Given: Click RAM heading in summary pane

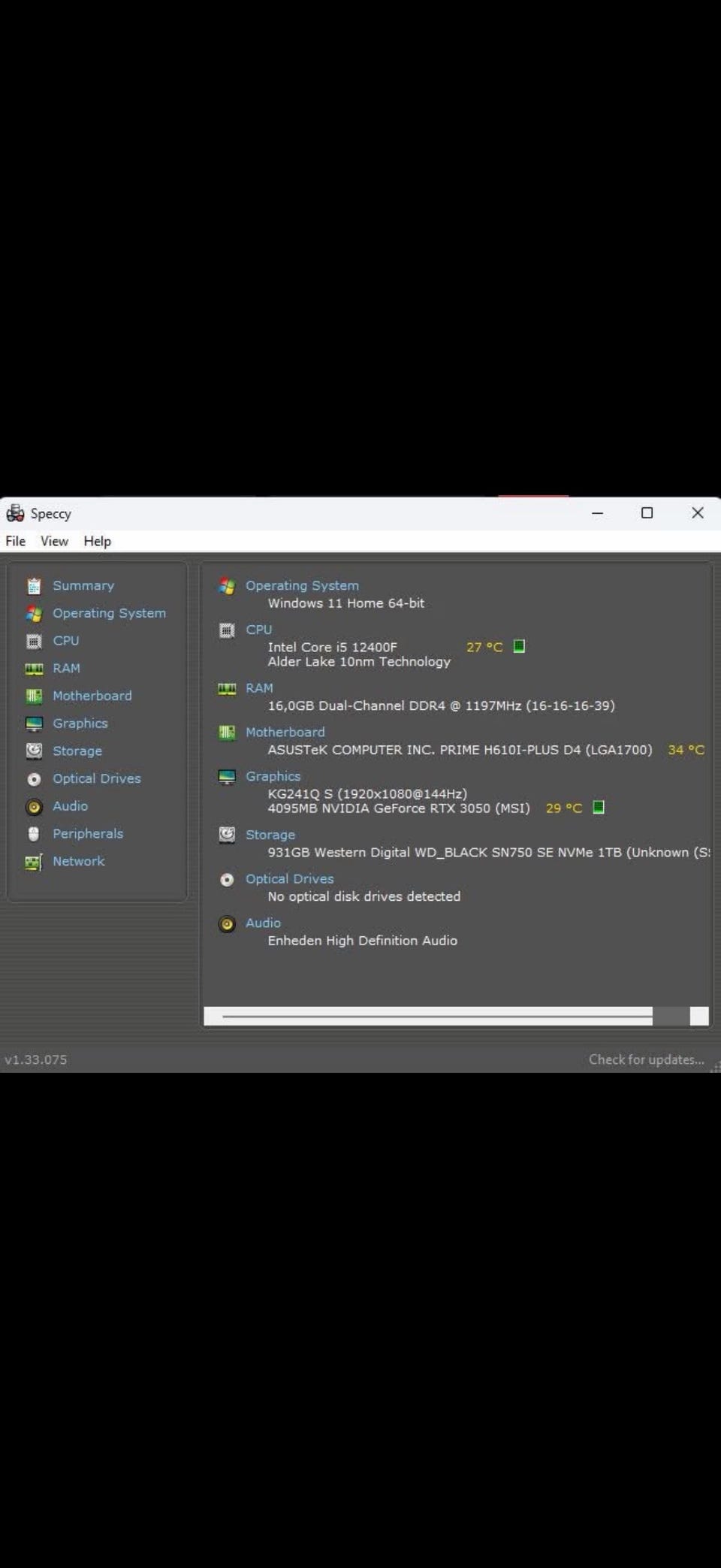Looking at the screenshot, I should coord(259,688).
